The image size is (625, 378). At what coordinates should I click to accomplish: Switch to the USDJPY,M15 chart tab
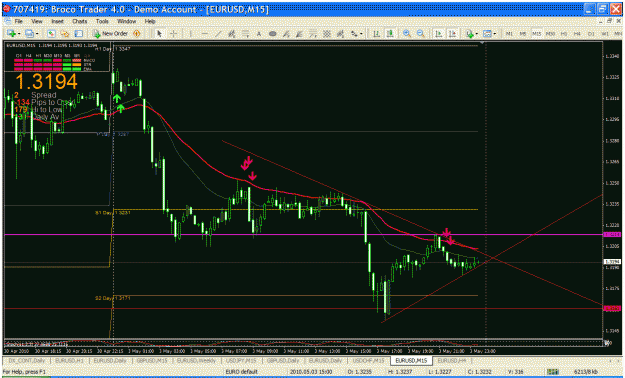pyautogui.click(x=241, y=360)
